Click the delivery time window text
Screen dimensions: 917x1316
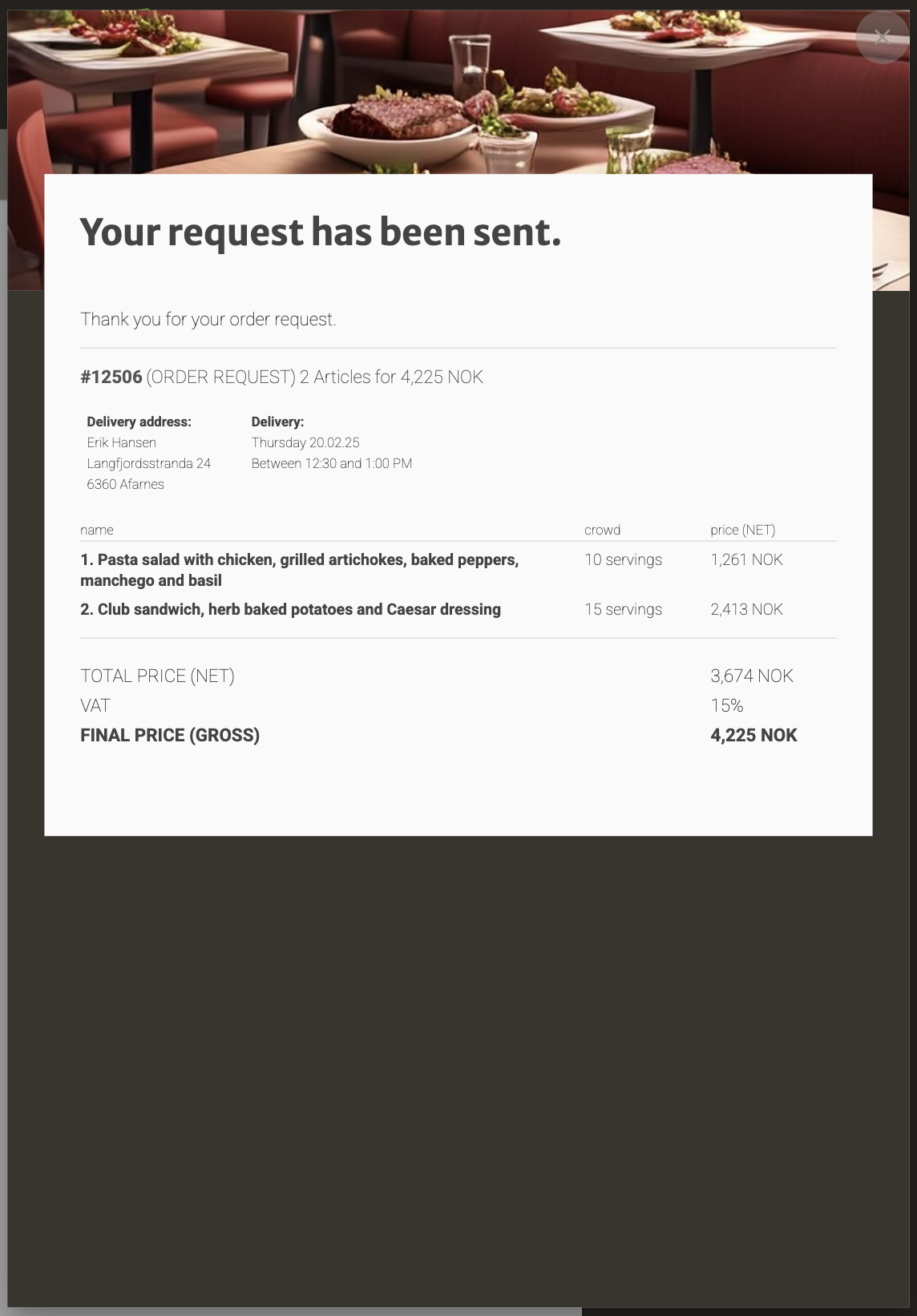(332, 463)
